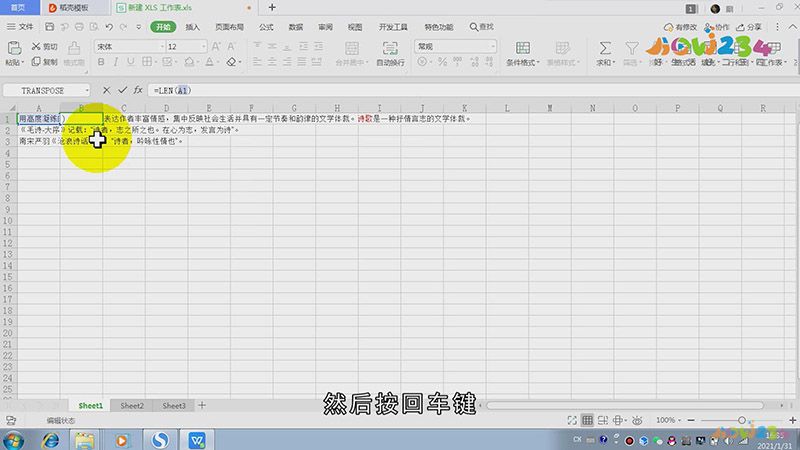Open the font size 12 dropdown

(x=203, y=46)
